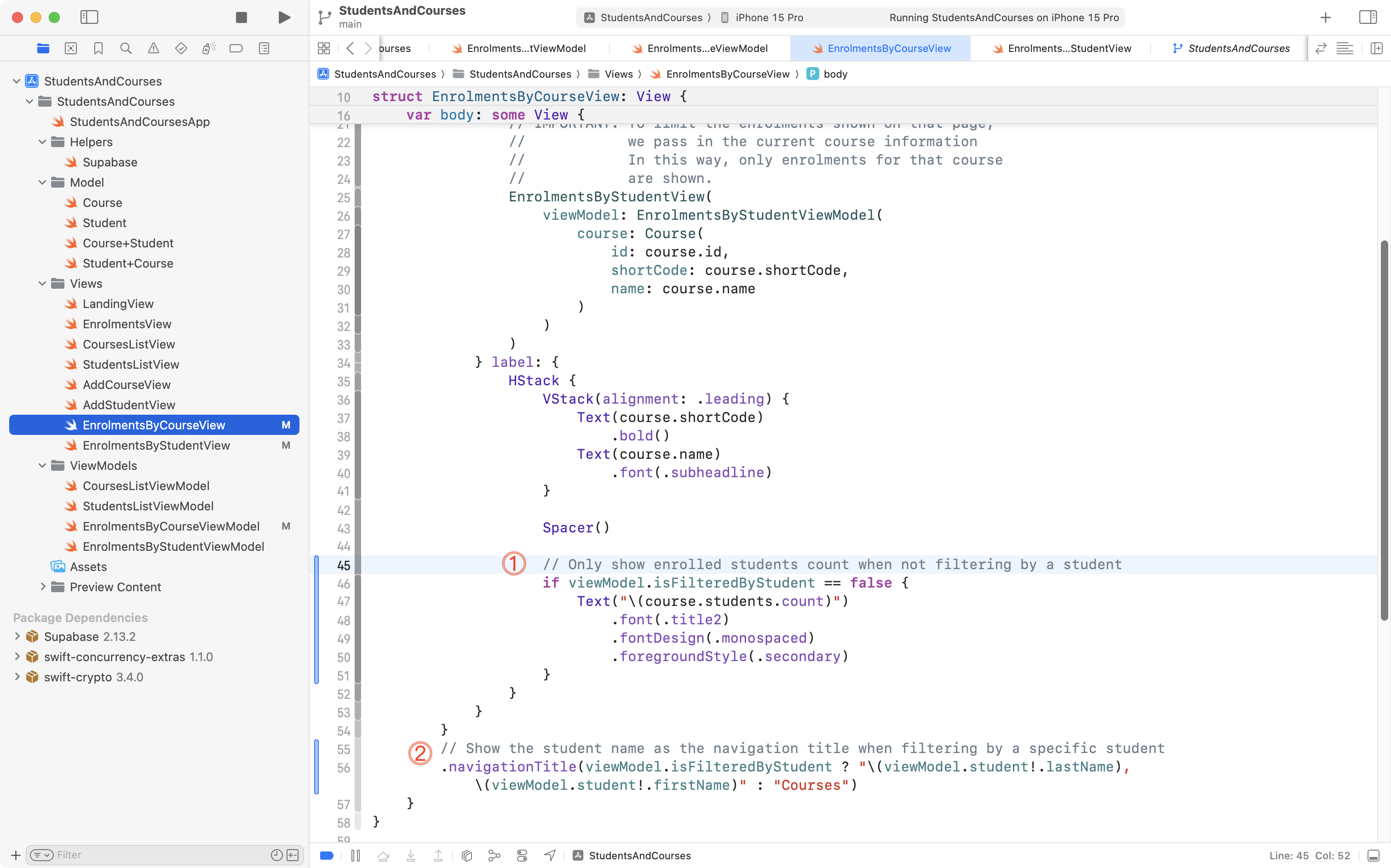Collapse the Views folder in navigator
This screenshot has height=868, width=1391.
tap(41, 283)
